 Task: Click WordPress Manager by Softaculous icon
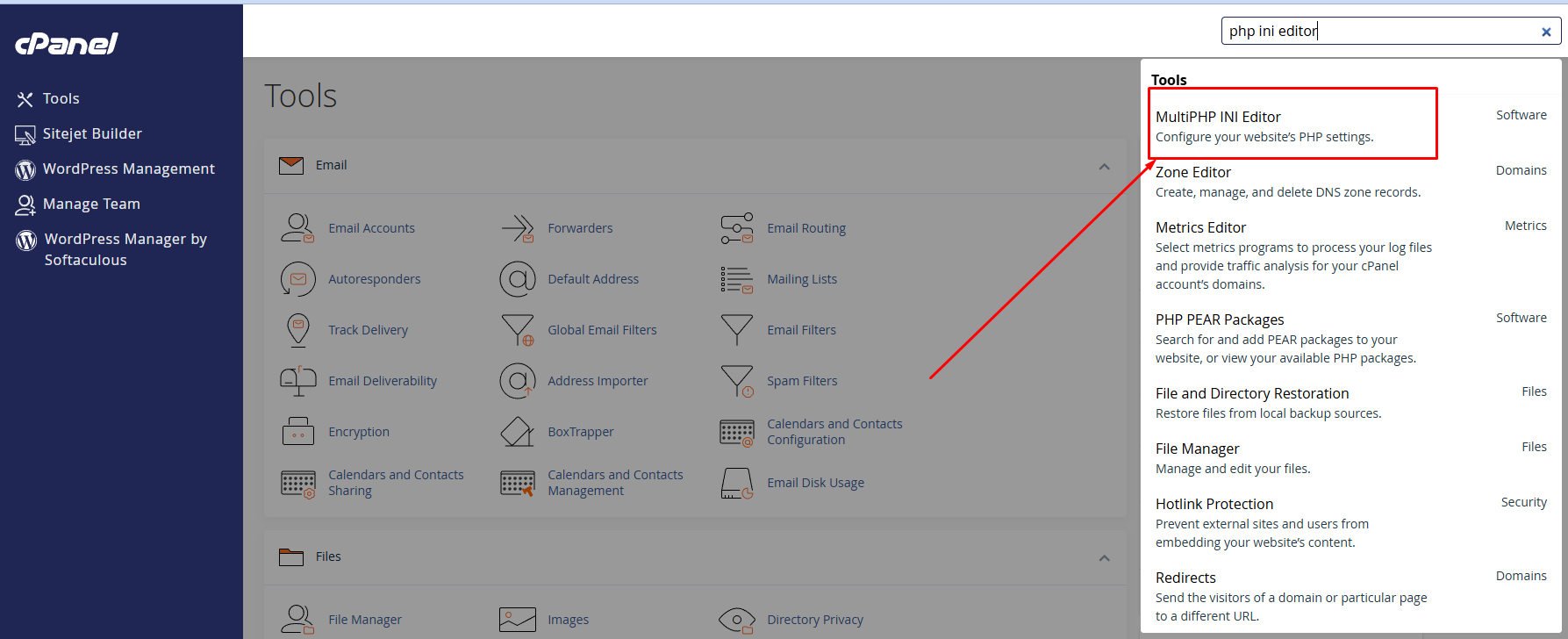tap(26, 240)
